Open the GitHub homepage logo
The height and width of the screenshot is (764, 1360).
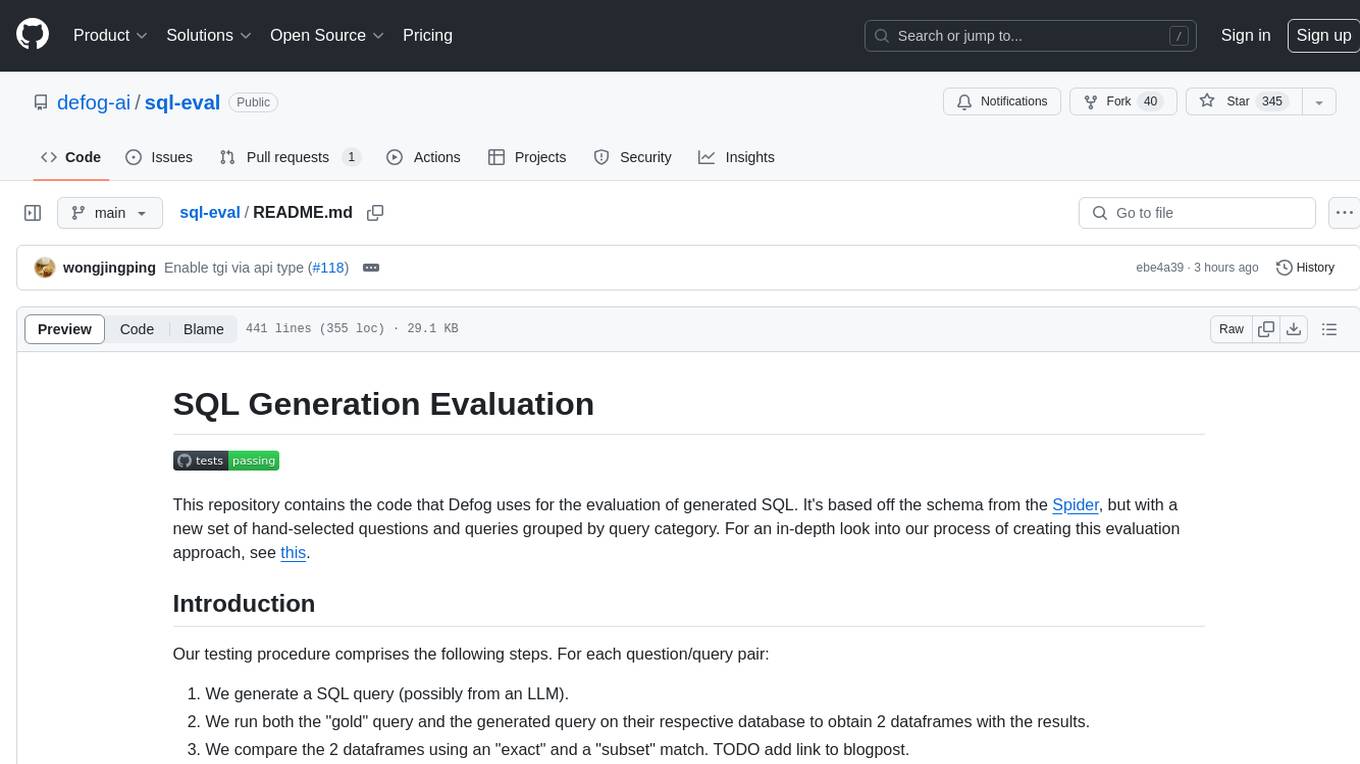point(32,35)
